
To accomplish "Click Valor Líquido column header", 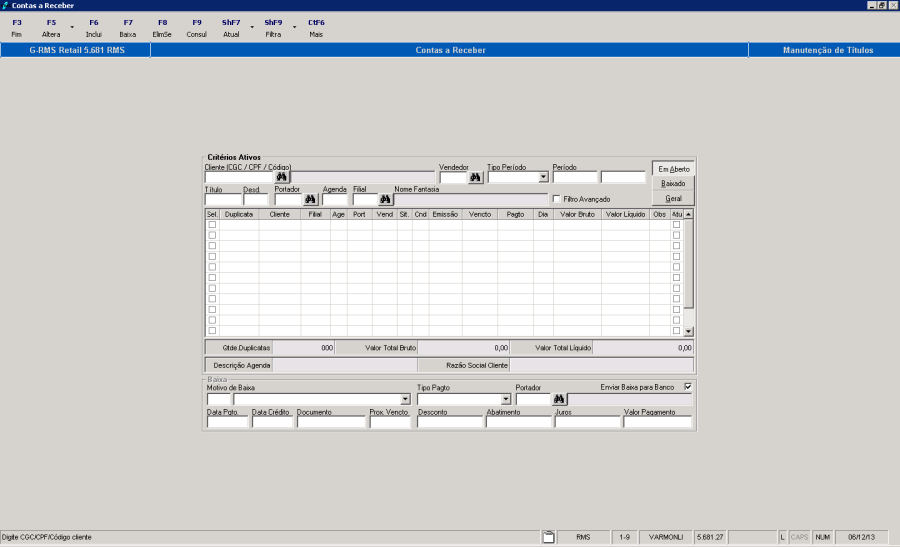I will tap(625, 214).
